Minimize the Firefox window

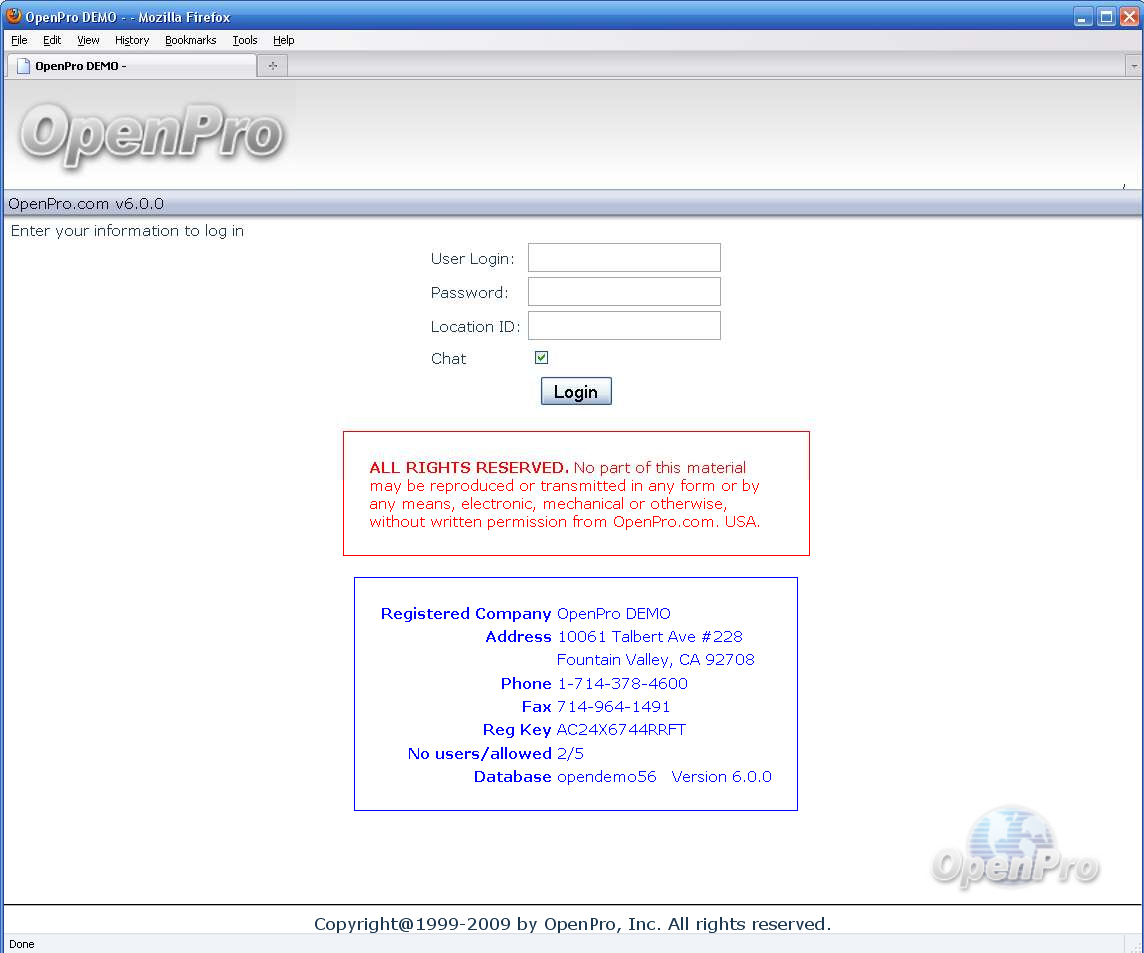click(1083, 17)
